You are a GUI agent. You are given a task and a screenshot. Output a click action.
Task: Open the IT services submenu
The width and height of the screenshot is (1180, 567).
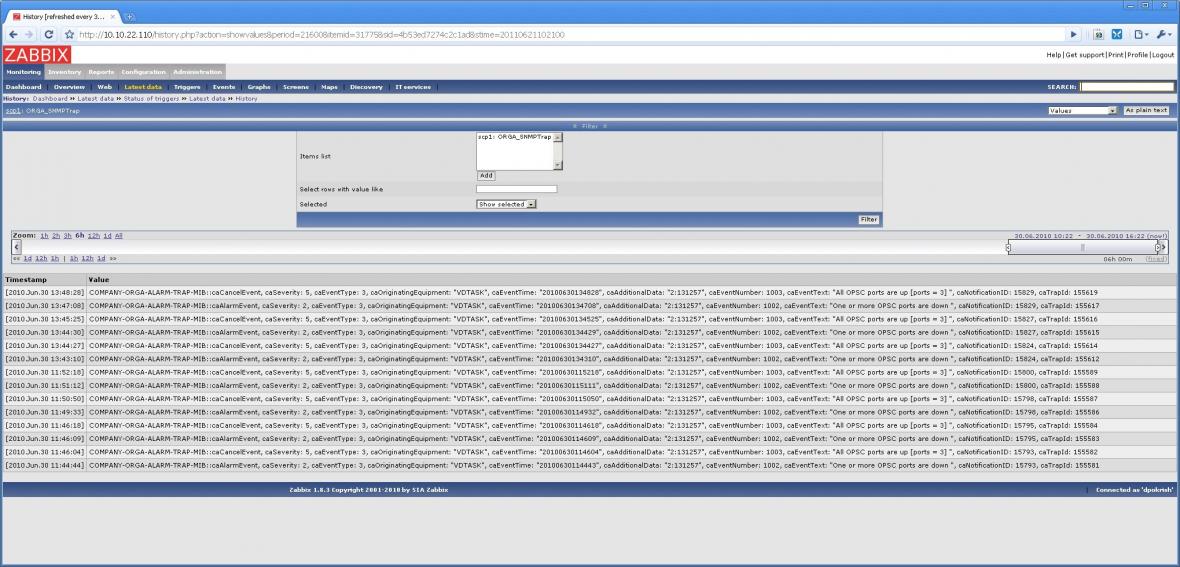tap(413, 87)
